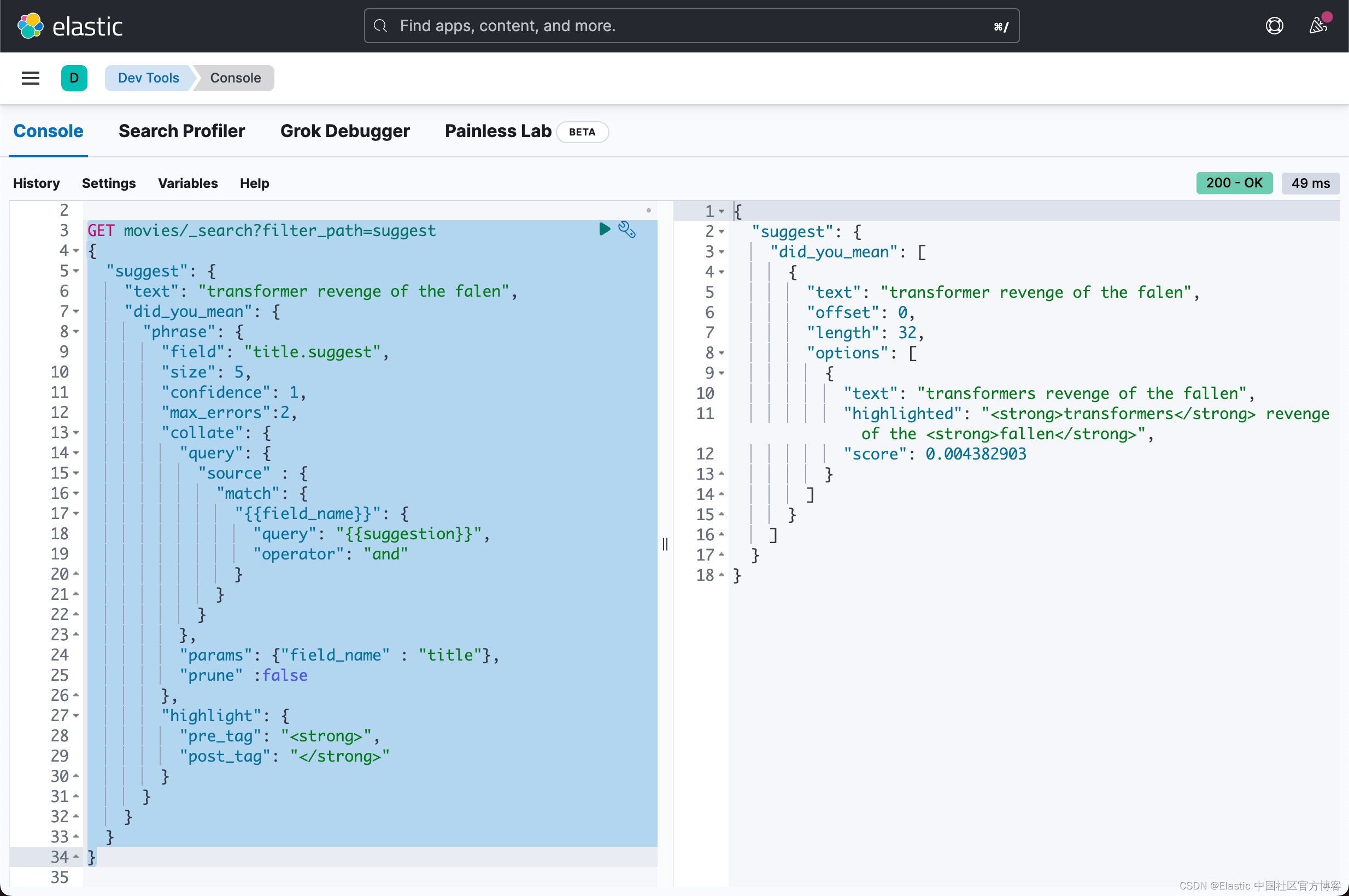Collapse the "highlight" block fold arrow in the request editor
This screenshot has height=896, width=1349.
click(76, 715)
